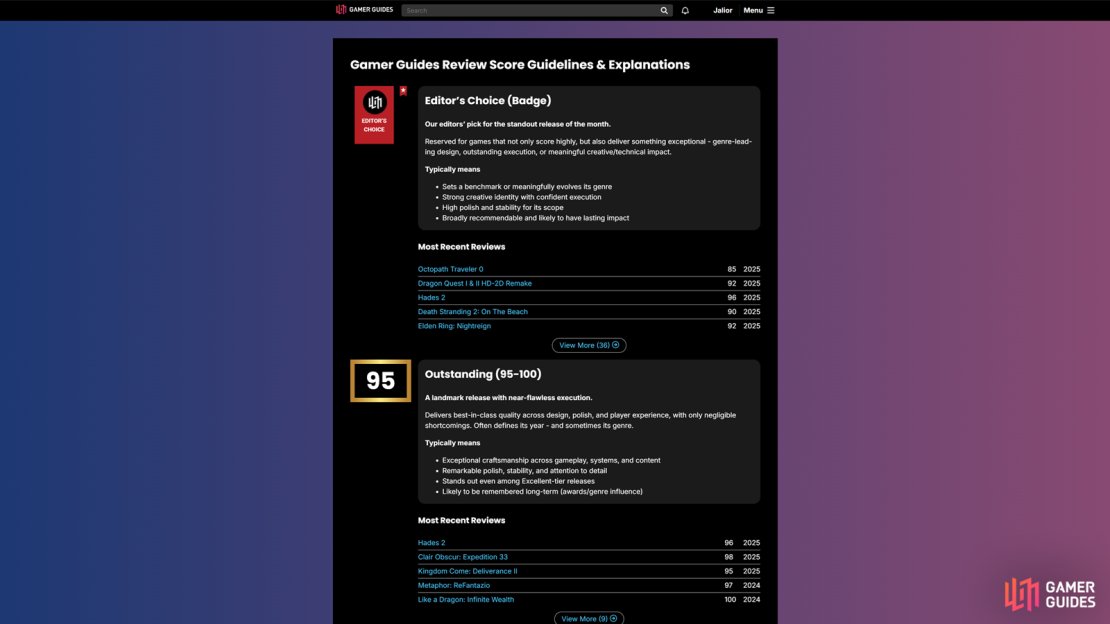This screenshot has width=1110, height=624.
Task: Open Death Stranding 2: On The Beach review
Action: (x=472, y=312)
